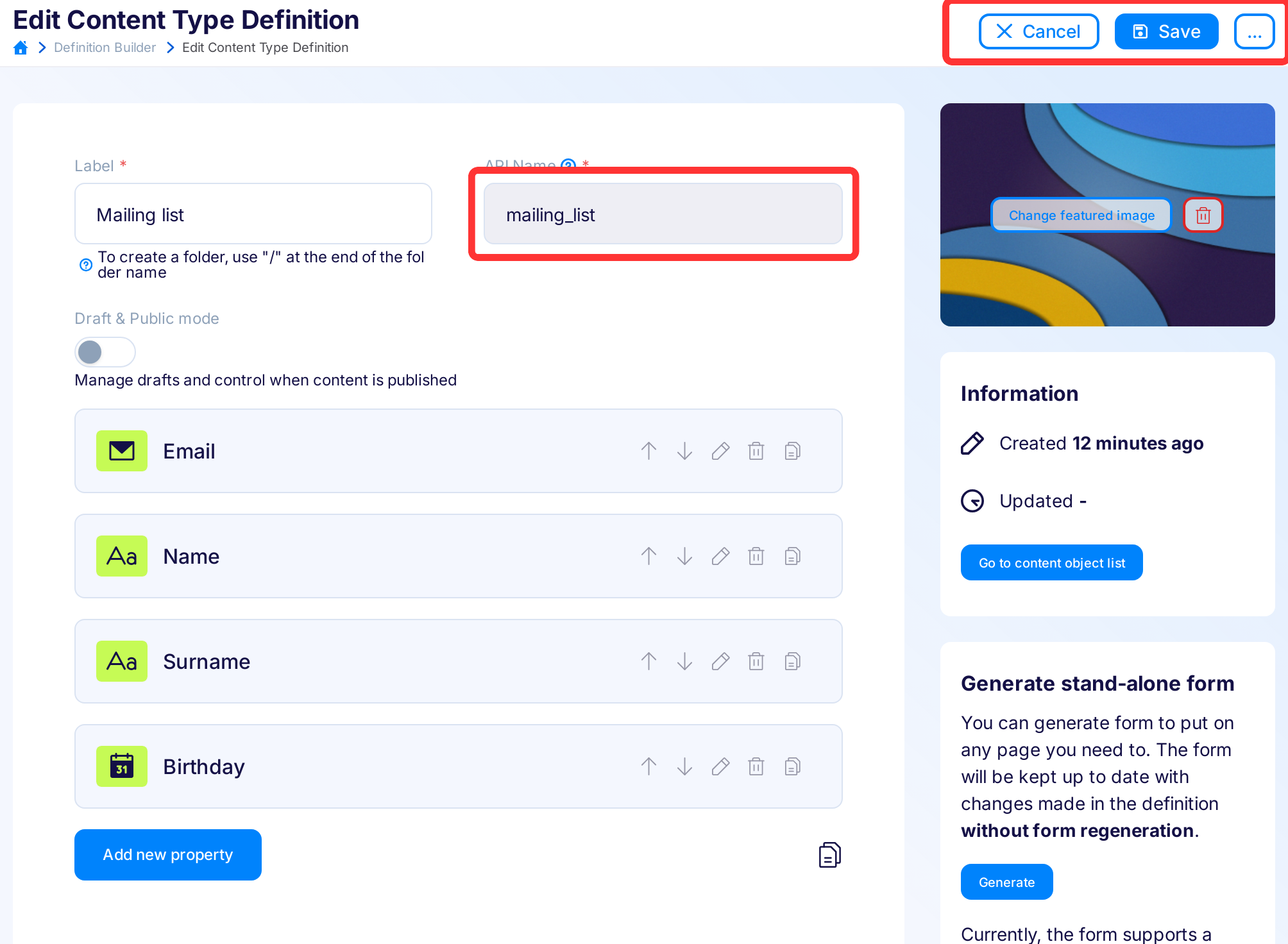The width and height of the screenshot is (1288, 944).
Task: Click Add new property
Action: 167,854
